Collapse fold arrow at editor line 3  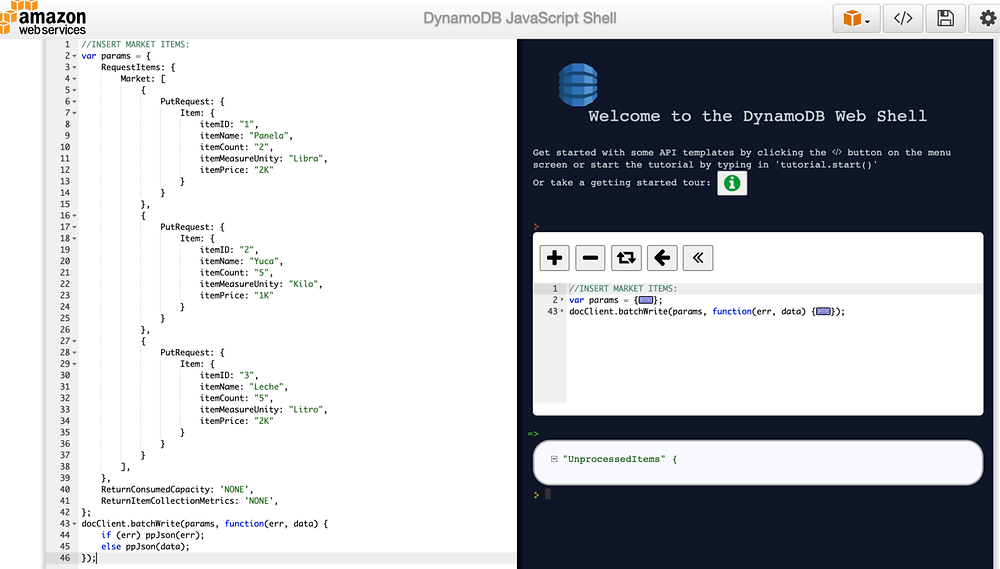75,68
